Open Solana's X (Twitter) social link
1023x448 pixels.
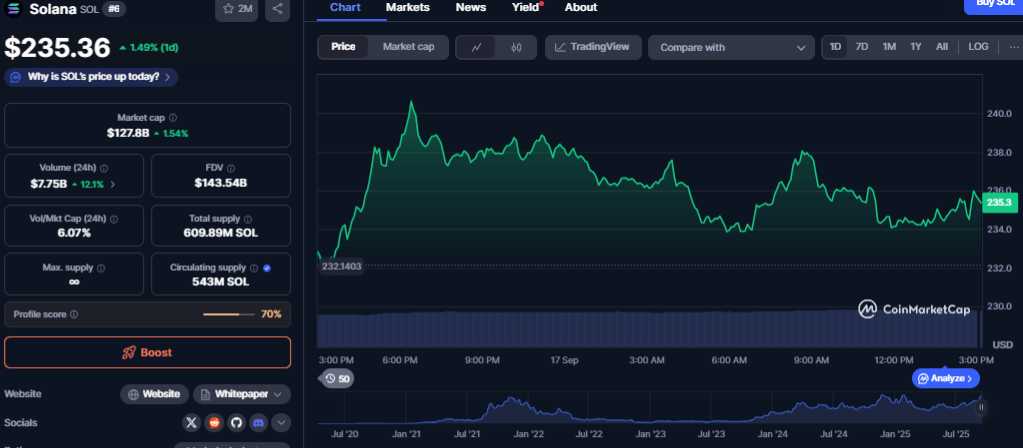point(191,423)
